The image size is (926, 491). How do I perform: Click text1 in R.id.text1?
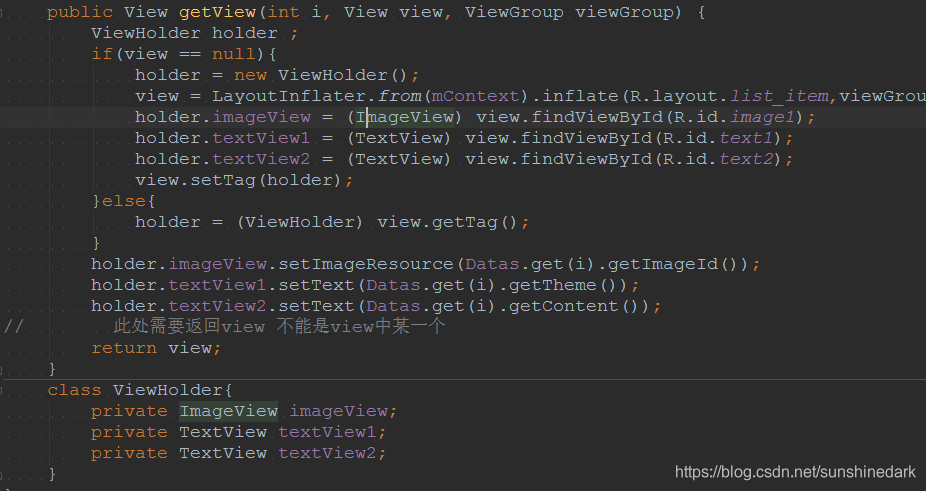point(746,138)
